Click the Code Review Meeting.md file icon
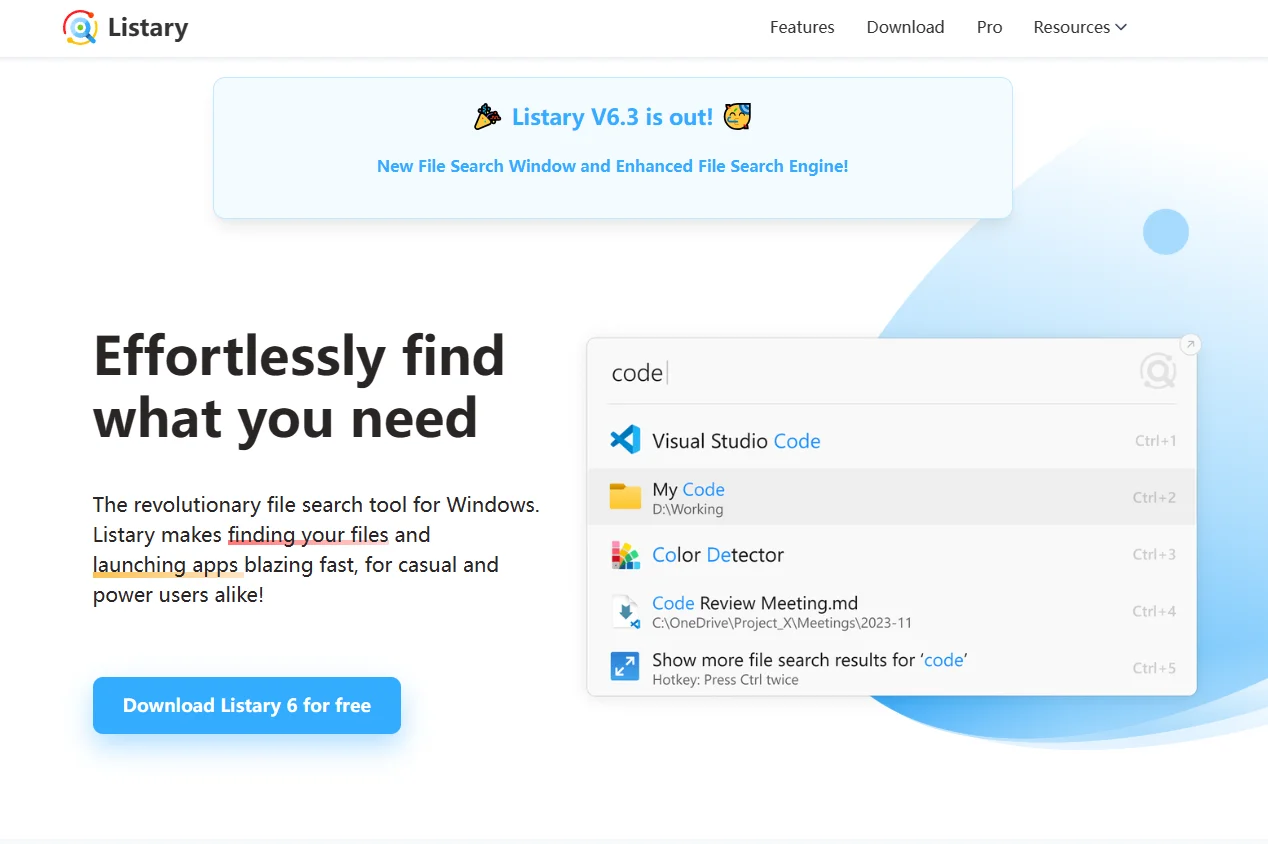Viewport: 1268px width, 844px height. click(625, 611)
